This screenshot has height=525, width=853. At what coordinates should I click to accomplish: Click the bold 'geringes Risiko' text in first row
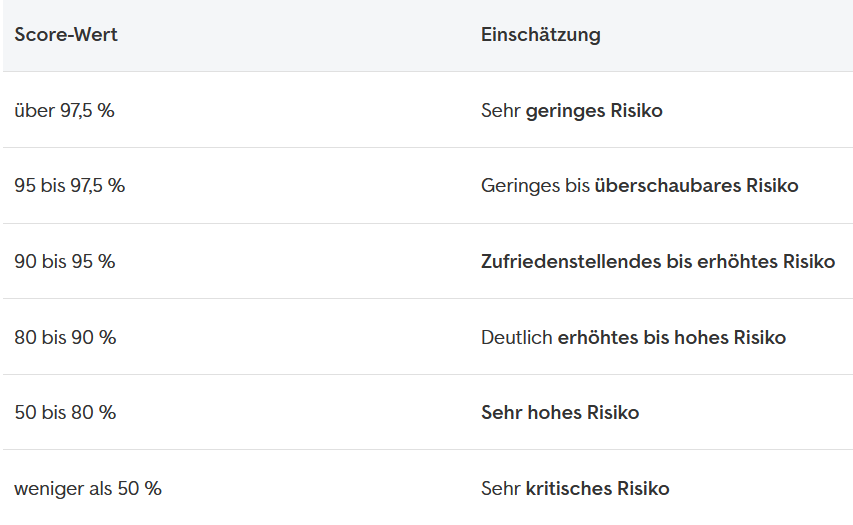[594, 111]
